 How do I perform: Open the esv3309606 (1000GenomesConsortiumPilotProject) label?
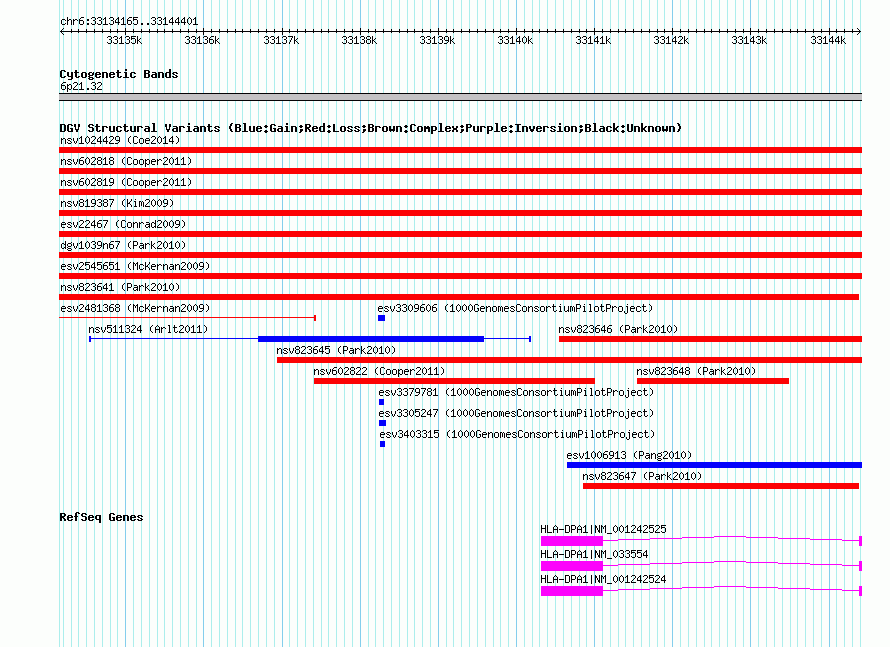click(x=515, y=308)
